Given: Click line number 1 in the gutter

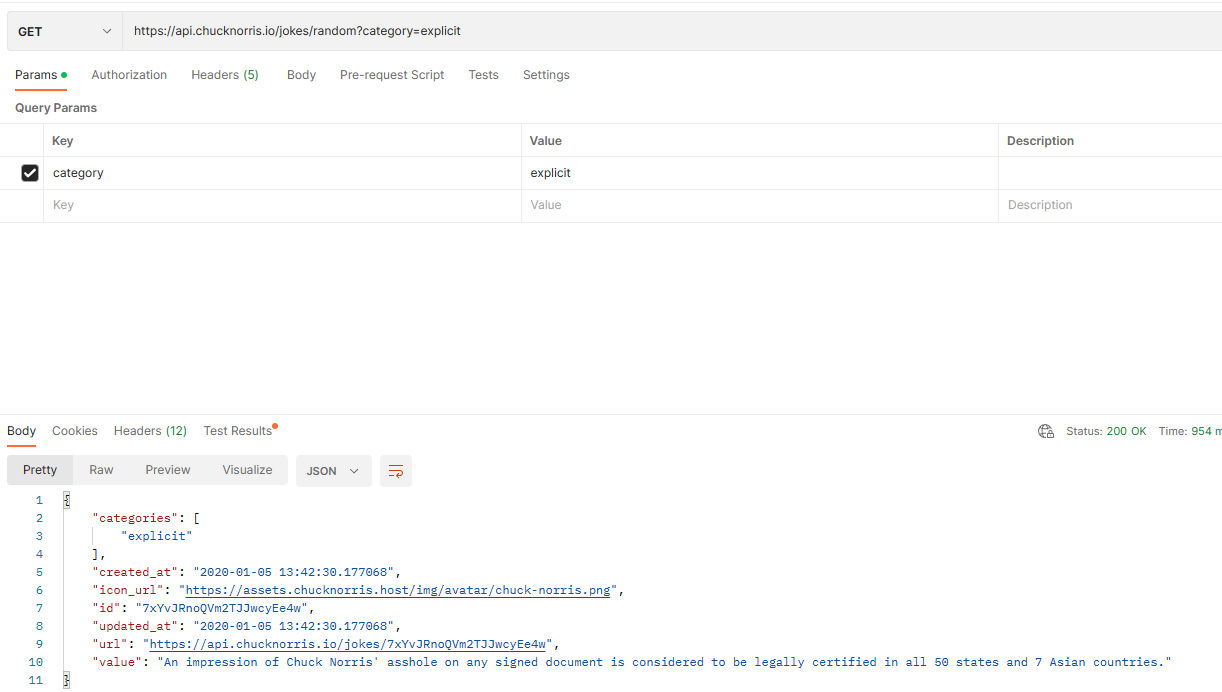Looking at the screenshot, I should pyautogui.click(x=39, y=500).
